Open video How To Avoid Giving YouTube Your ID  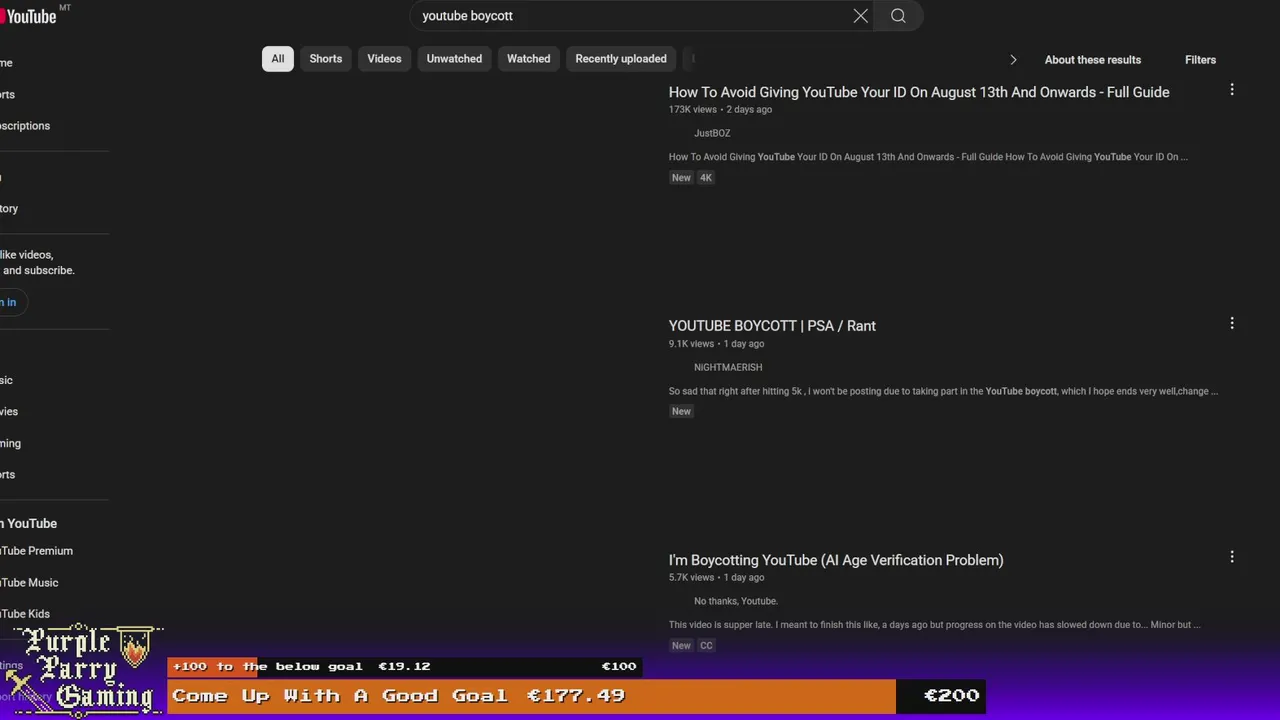click(919, 92)
